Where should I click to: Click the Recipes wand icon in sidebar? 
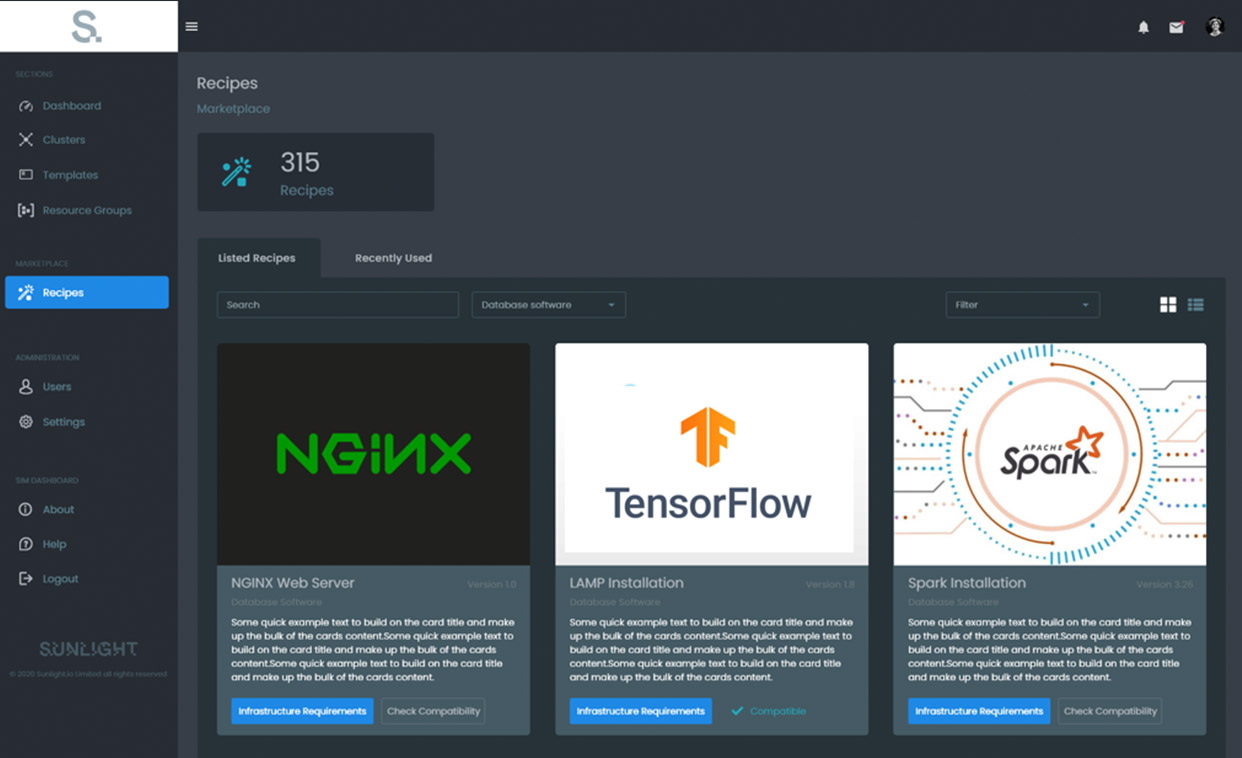[x=26, y=293]
